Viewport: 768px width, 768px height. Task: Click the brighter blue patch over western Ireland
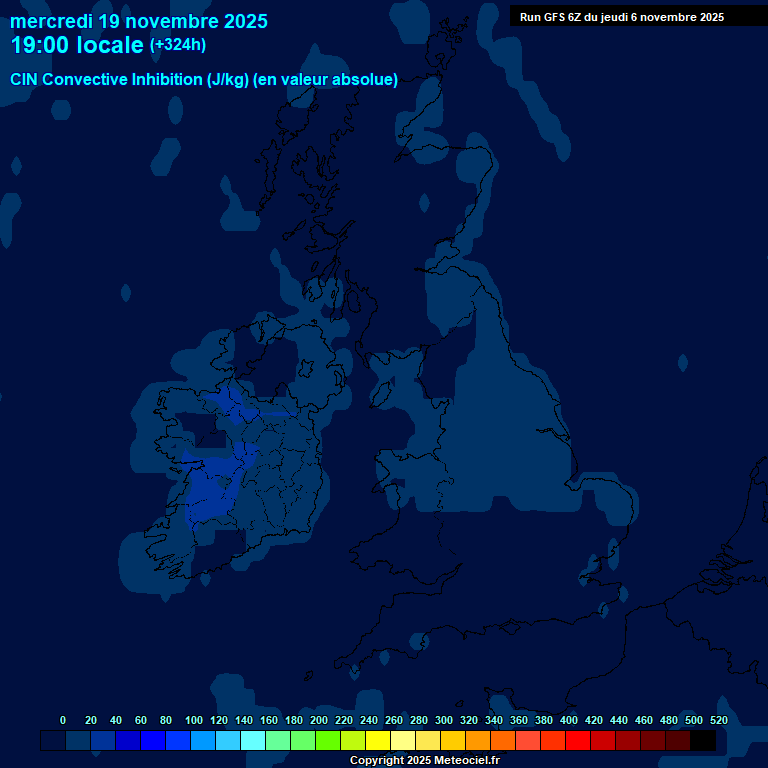point(210,490)
